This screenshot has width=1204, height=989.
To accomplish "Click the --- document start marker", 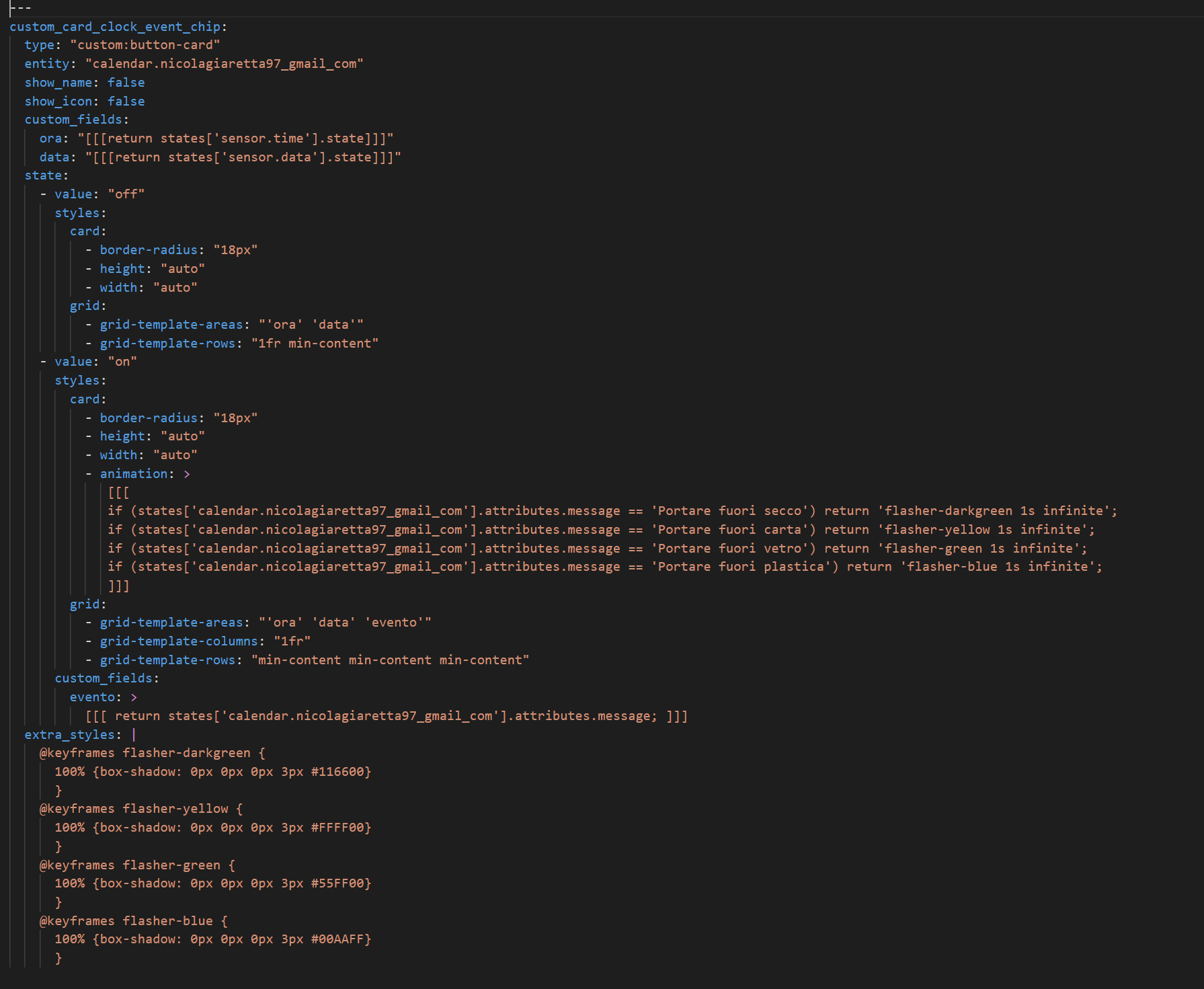I will (x=21, y=8).
